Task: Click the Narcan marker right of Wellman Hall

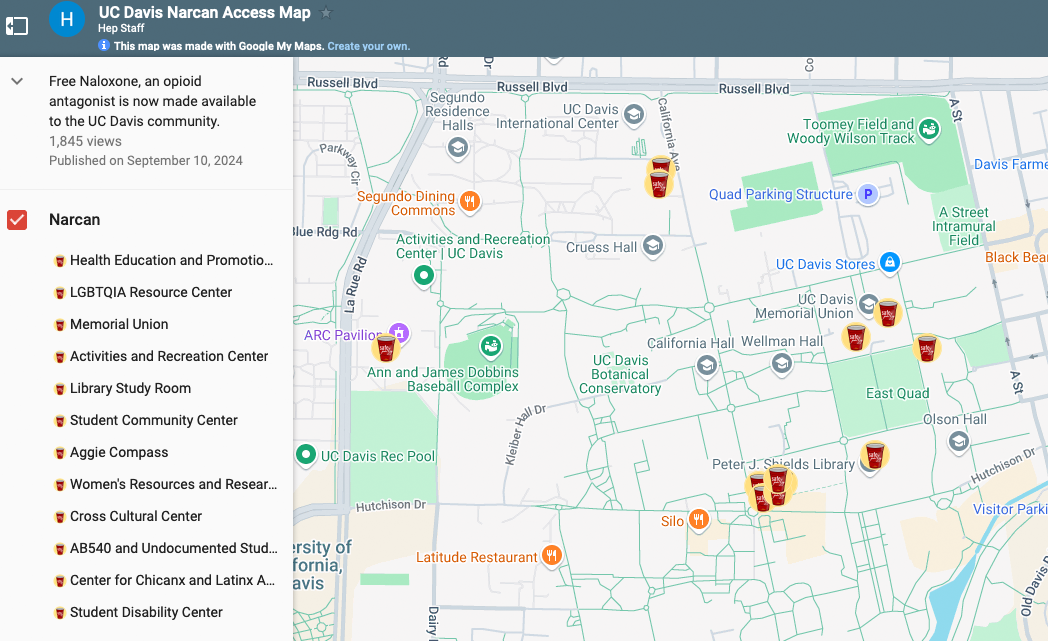Action: coord(856,337)
